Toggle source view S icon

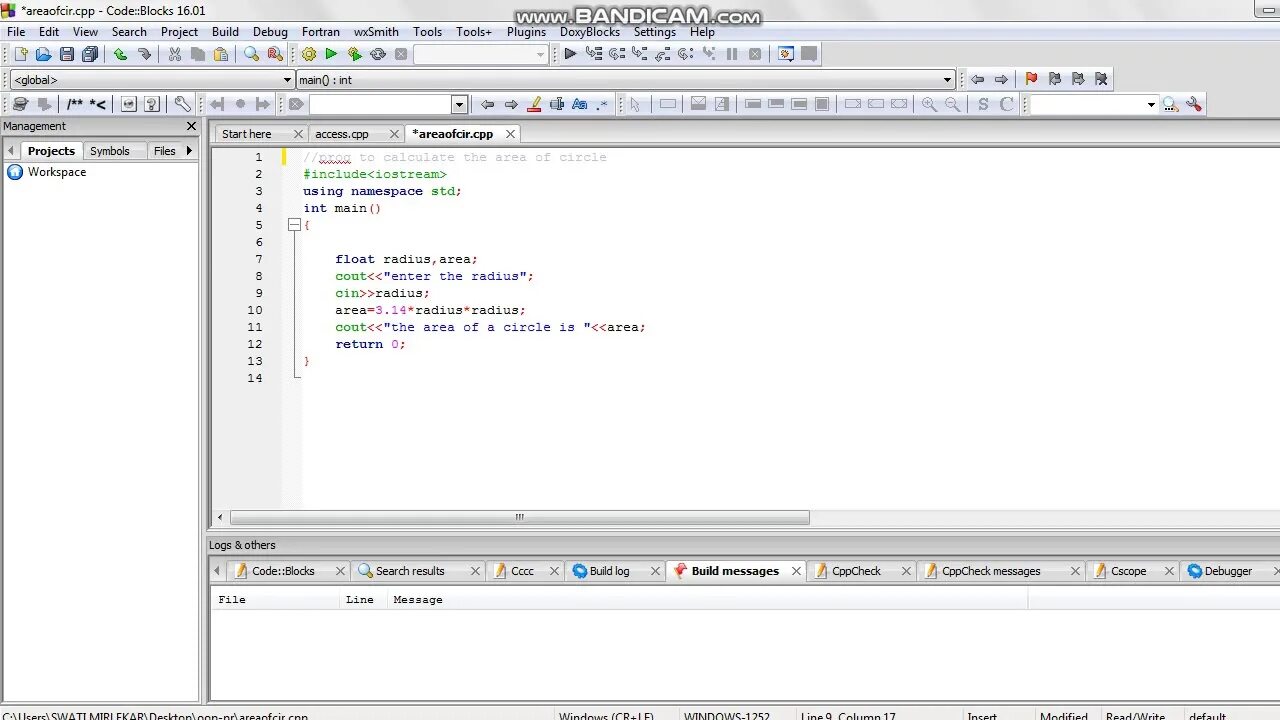click(x=983, y=104)
